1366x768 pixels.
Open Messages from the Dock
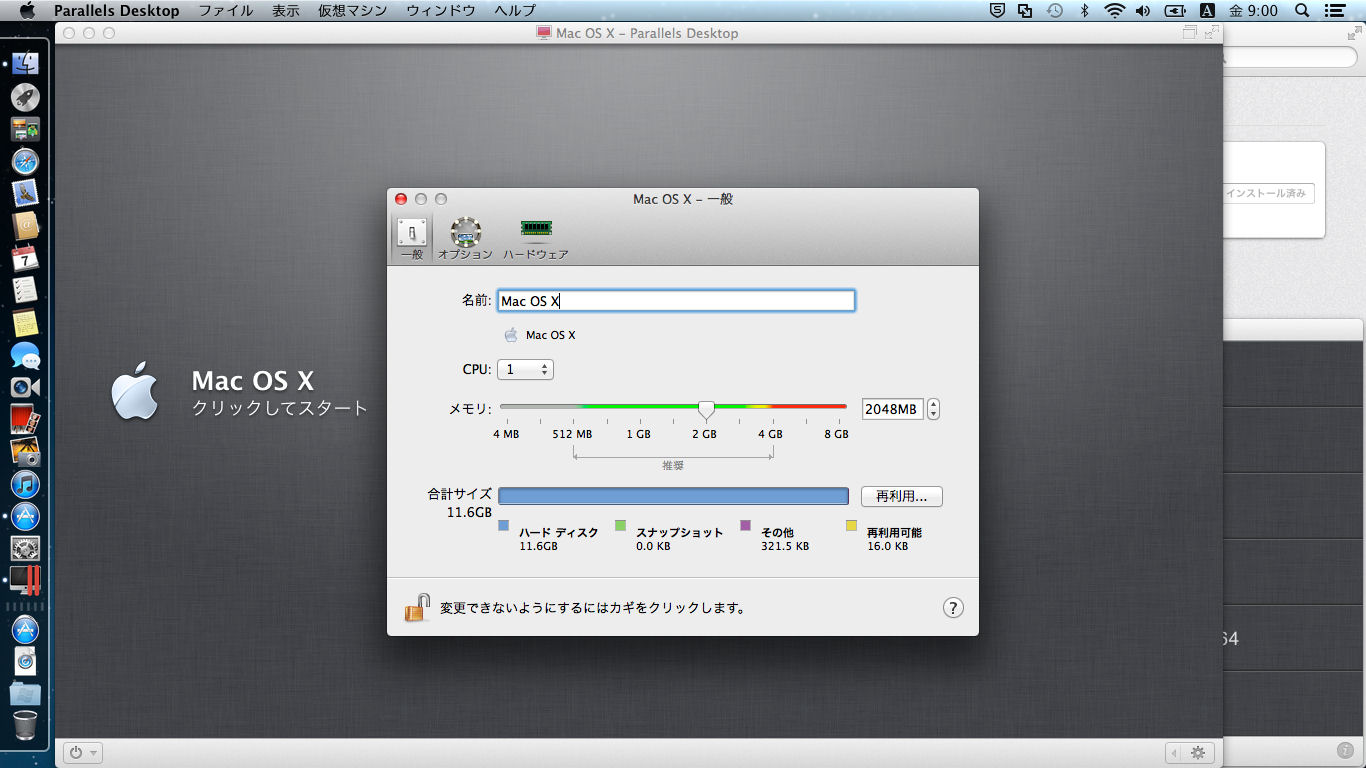pos(25,355)
